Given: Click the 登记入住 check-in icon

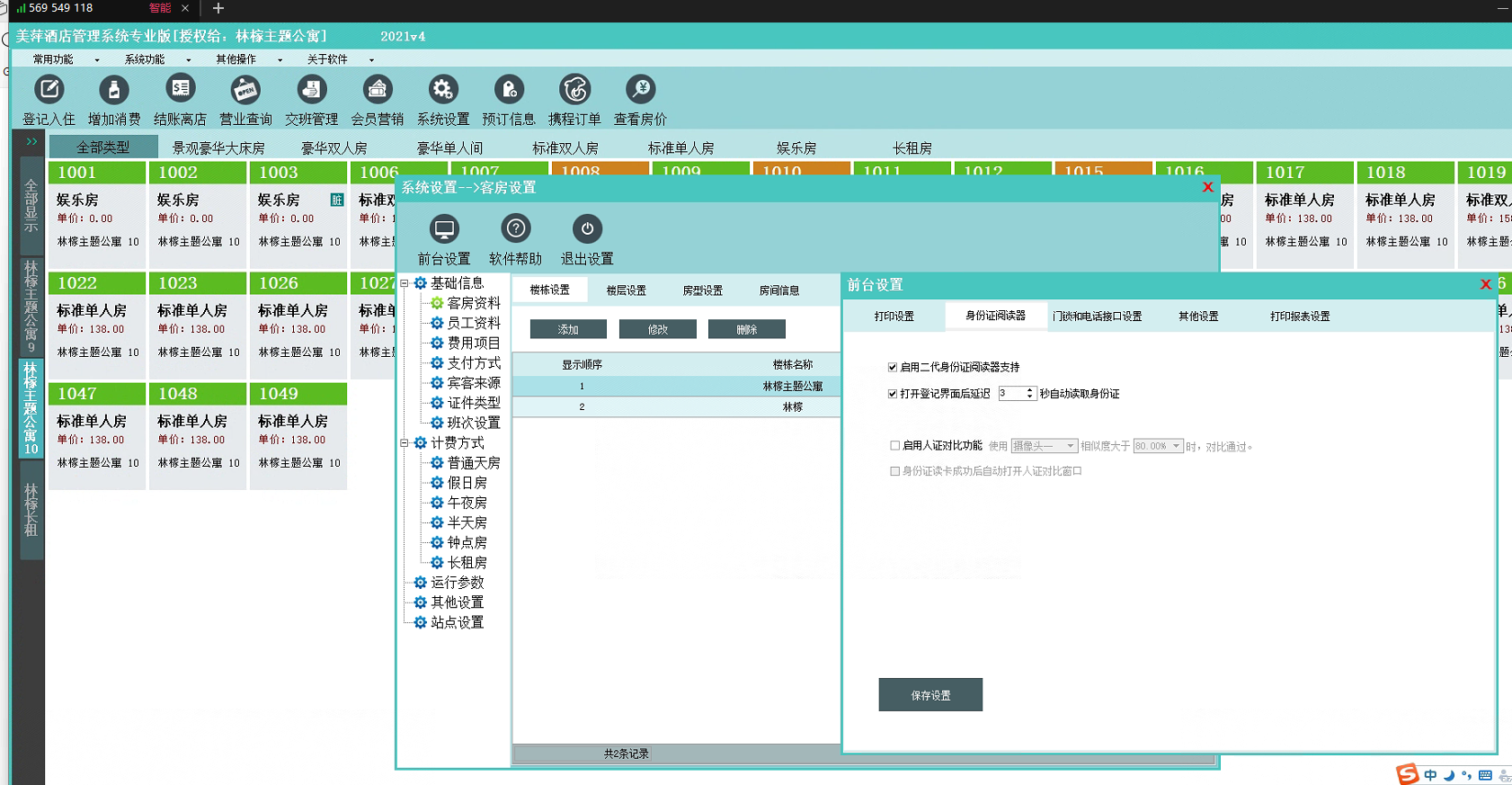Looking at the screenshot, I should (49, 90).
